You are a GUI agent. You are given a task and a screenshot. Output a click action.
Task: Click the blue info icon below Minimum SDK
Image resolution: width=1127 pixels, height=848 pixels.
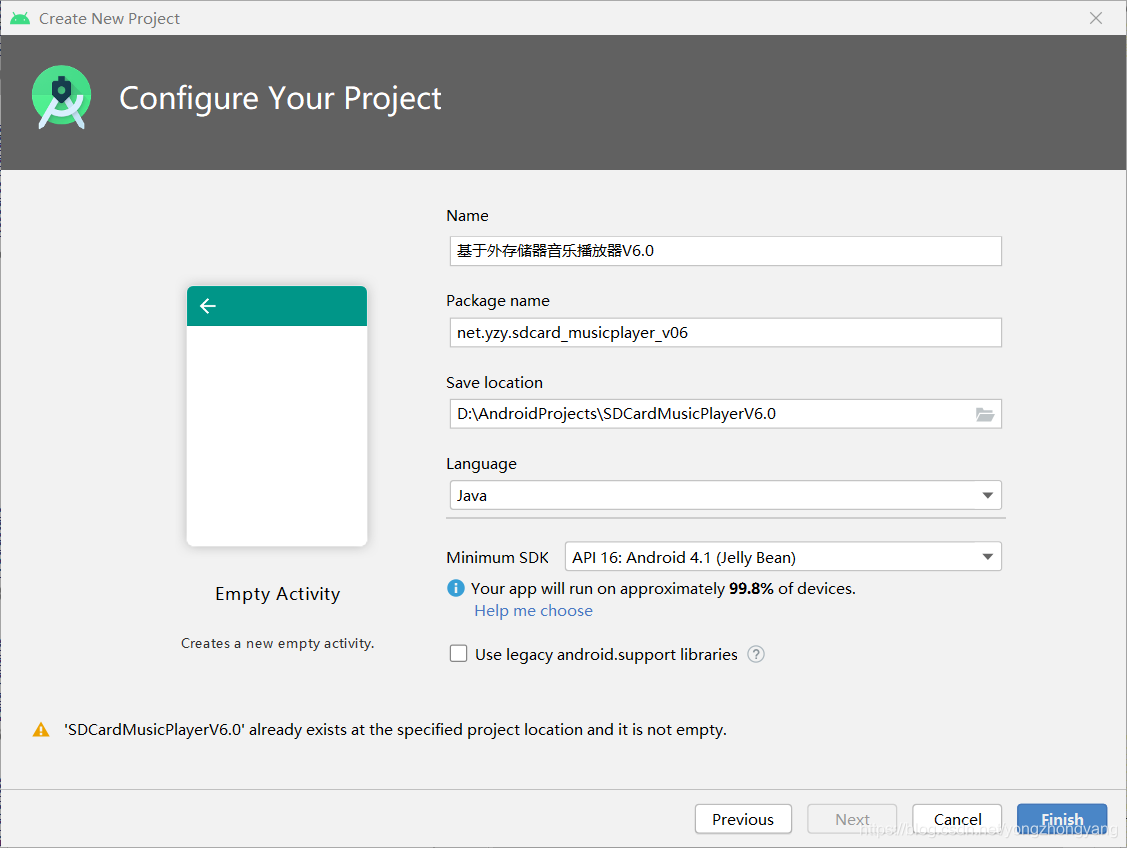coord(456,588)
